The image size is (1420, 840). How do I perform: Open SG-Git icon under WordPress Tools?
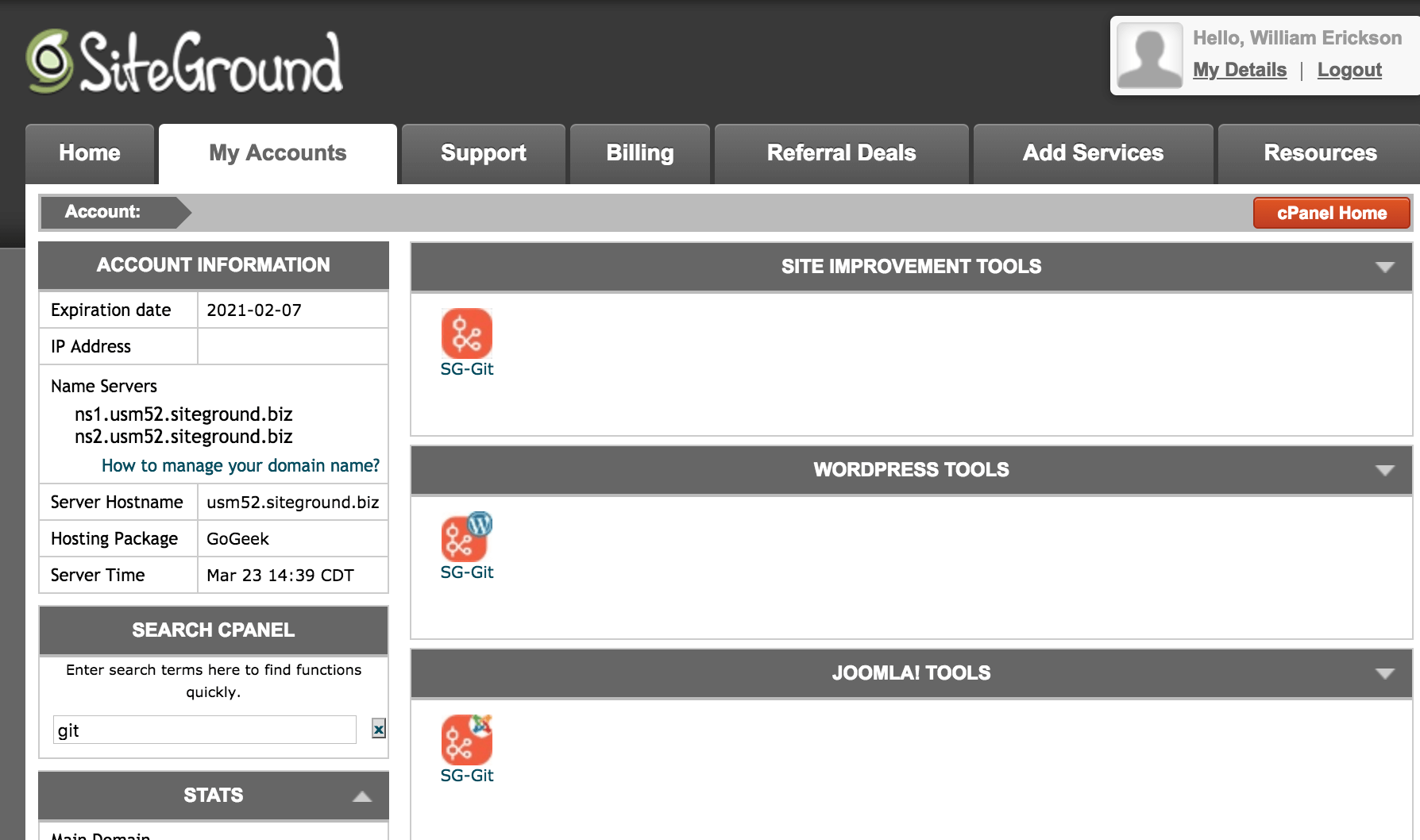tap(467, 537)
